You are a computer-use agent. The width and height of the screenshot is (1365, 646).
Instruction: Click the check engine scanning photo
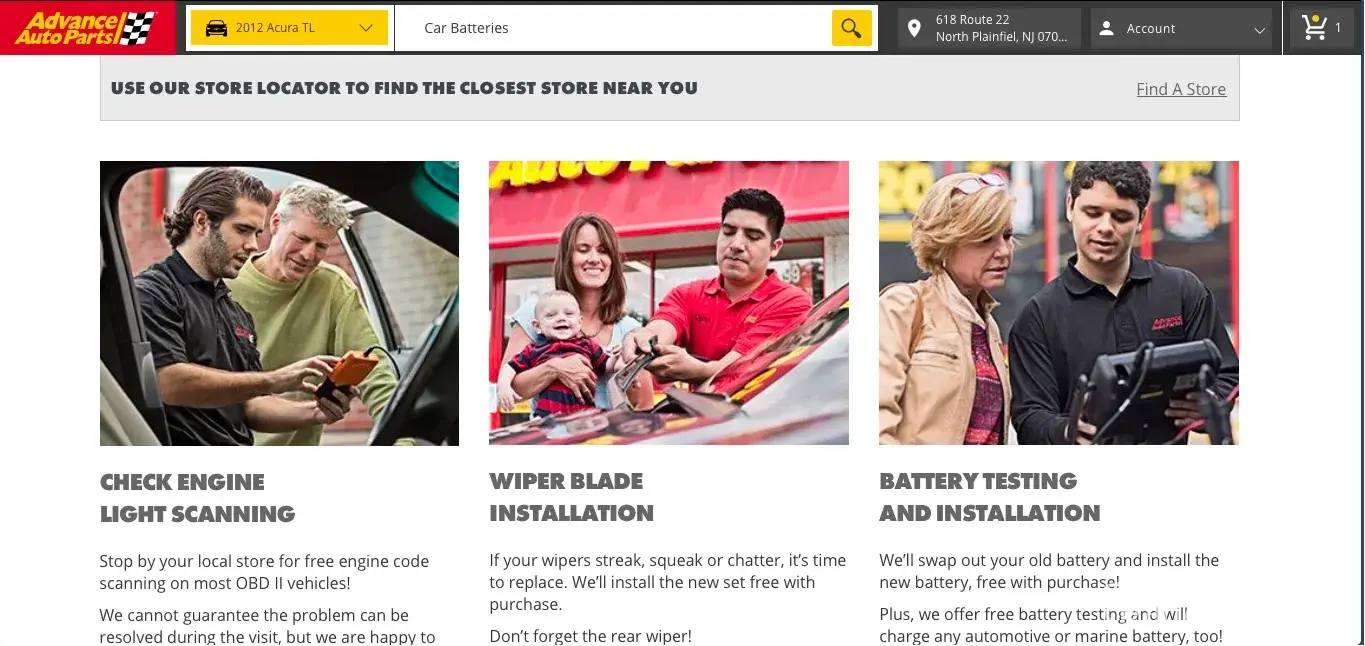tap(279, 303)
